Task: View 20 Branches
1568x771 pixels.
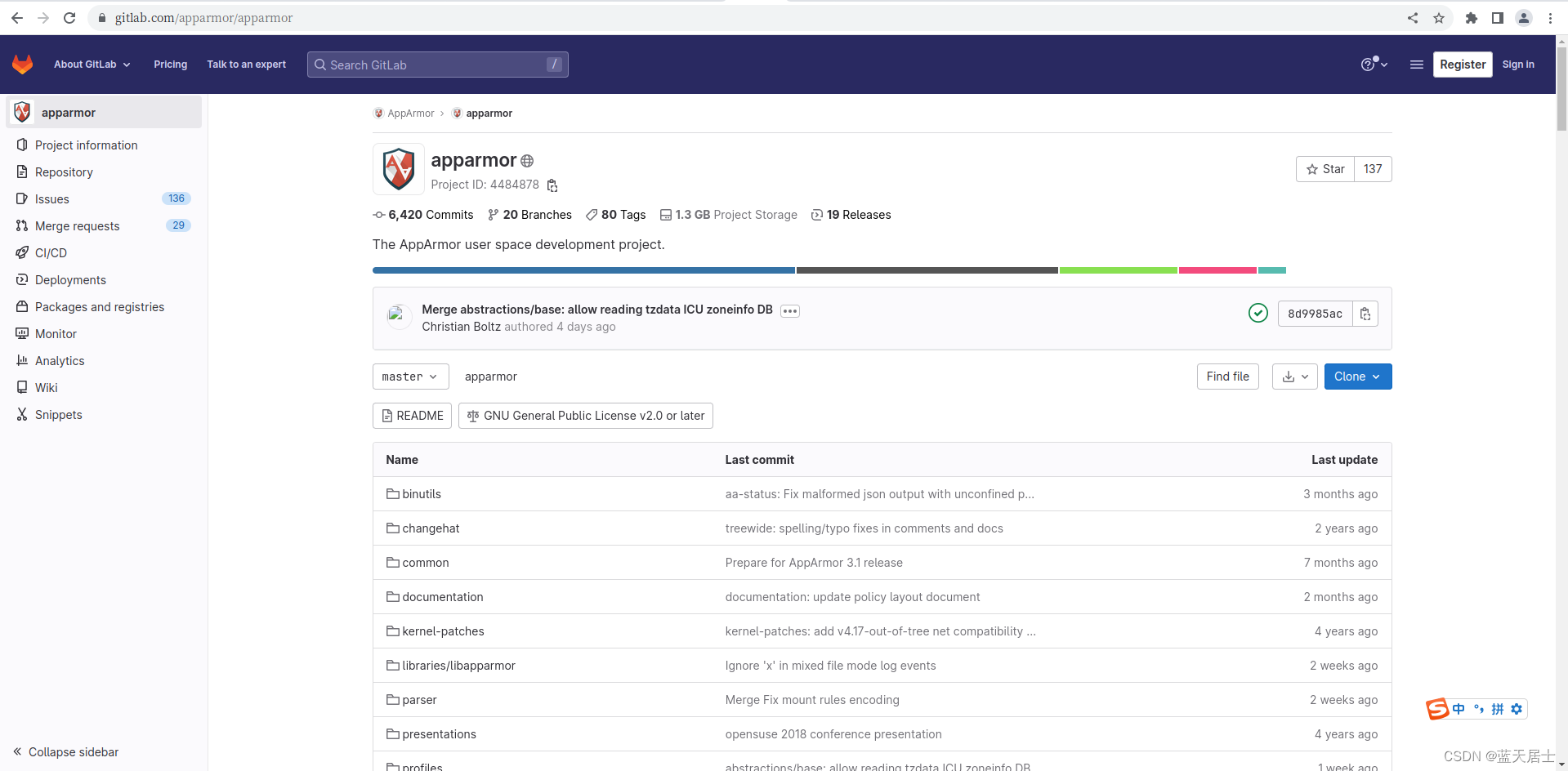Action: 529,215
